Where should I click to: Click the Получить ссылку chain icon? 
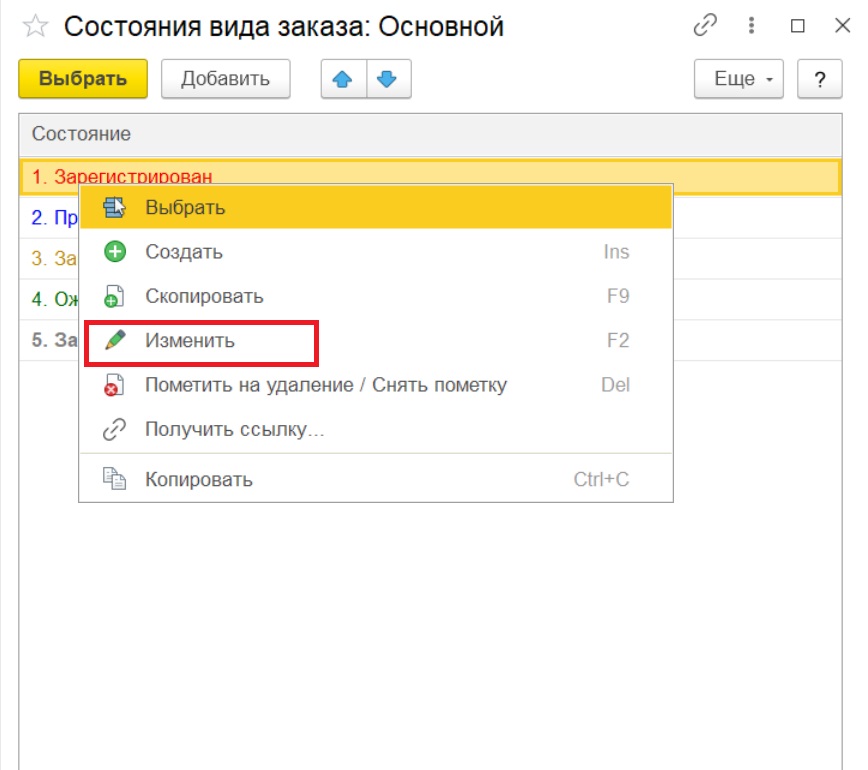pos(115,430)
